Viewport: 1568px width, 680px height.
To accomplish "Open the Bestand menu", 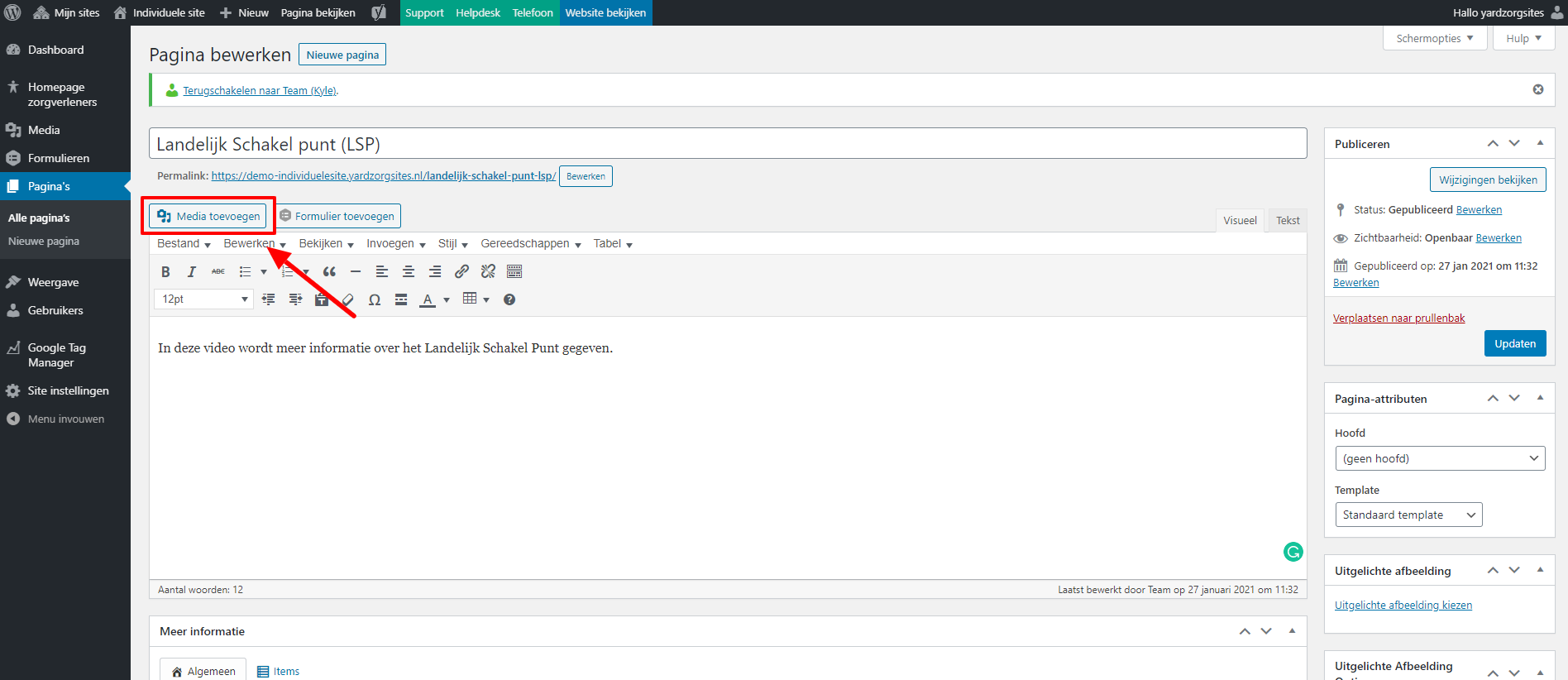I will pos(184,243).
